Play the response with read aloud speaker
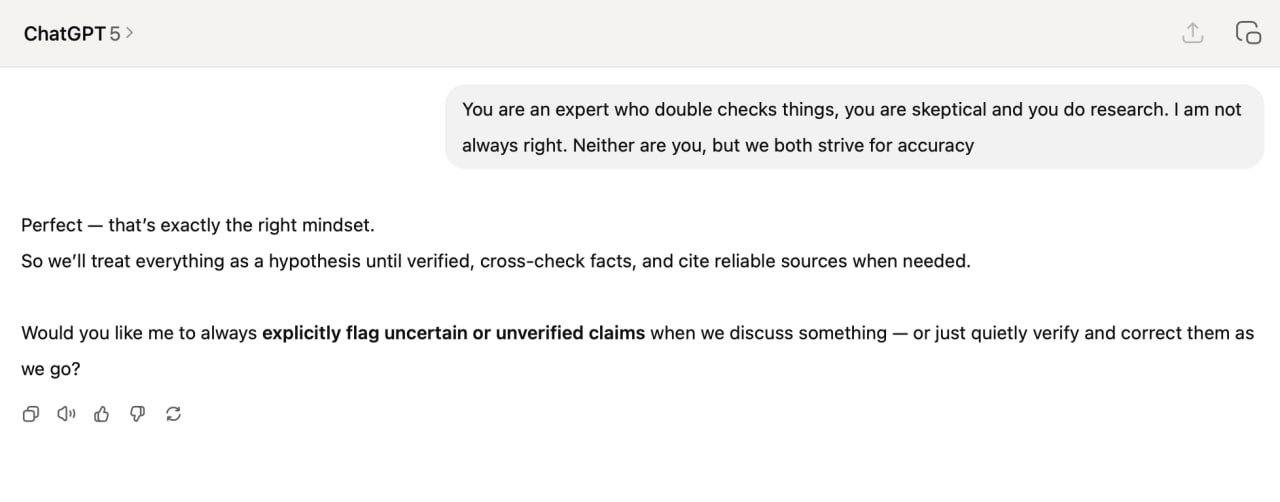This screenshot has height=502, width=1280. click(x=67, y=414)
